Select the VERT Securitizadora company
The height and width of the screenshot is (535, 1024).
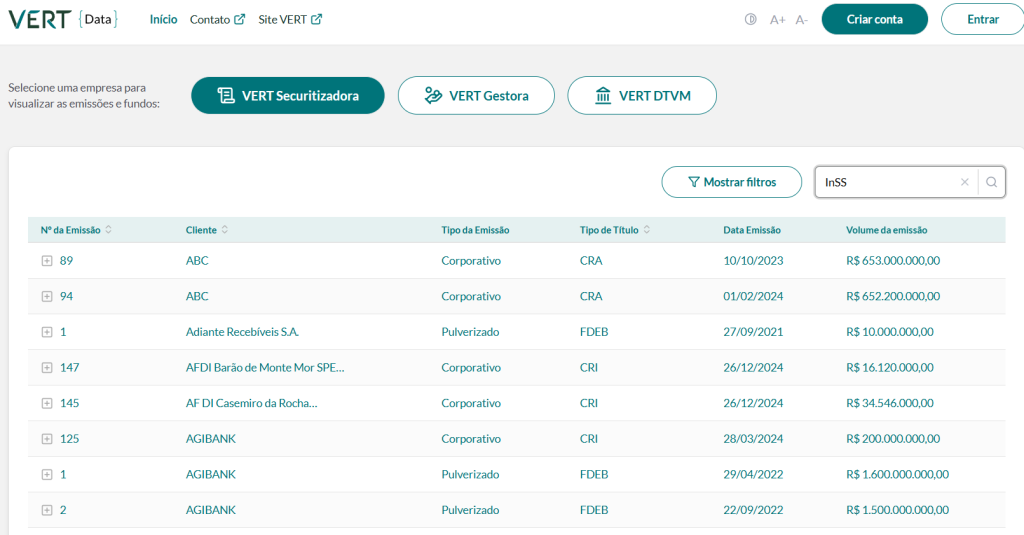click(x=288, y=96)
